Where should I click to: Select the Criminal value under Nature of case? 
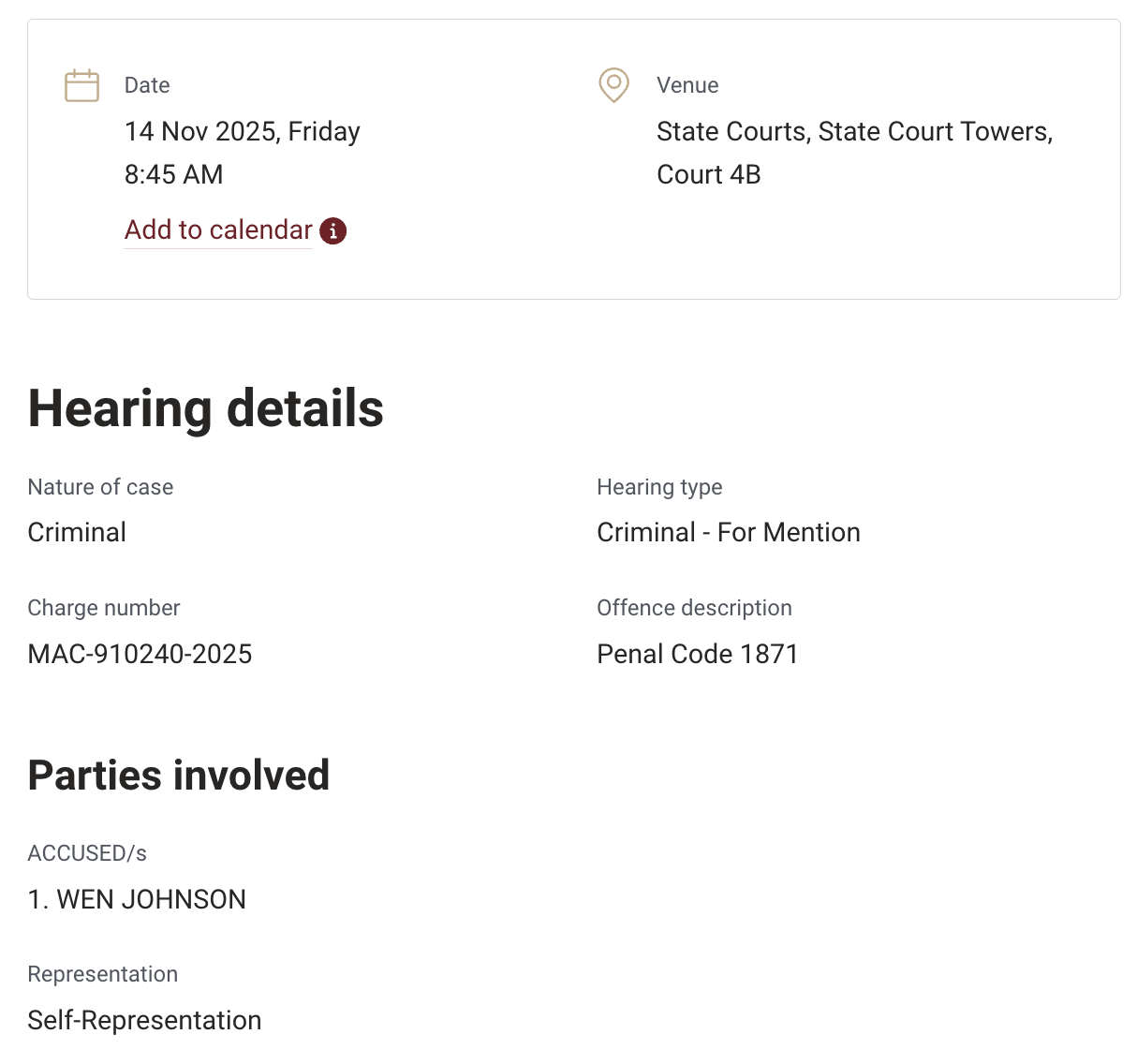(x=77, y=532)
